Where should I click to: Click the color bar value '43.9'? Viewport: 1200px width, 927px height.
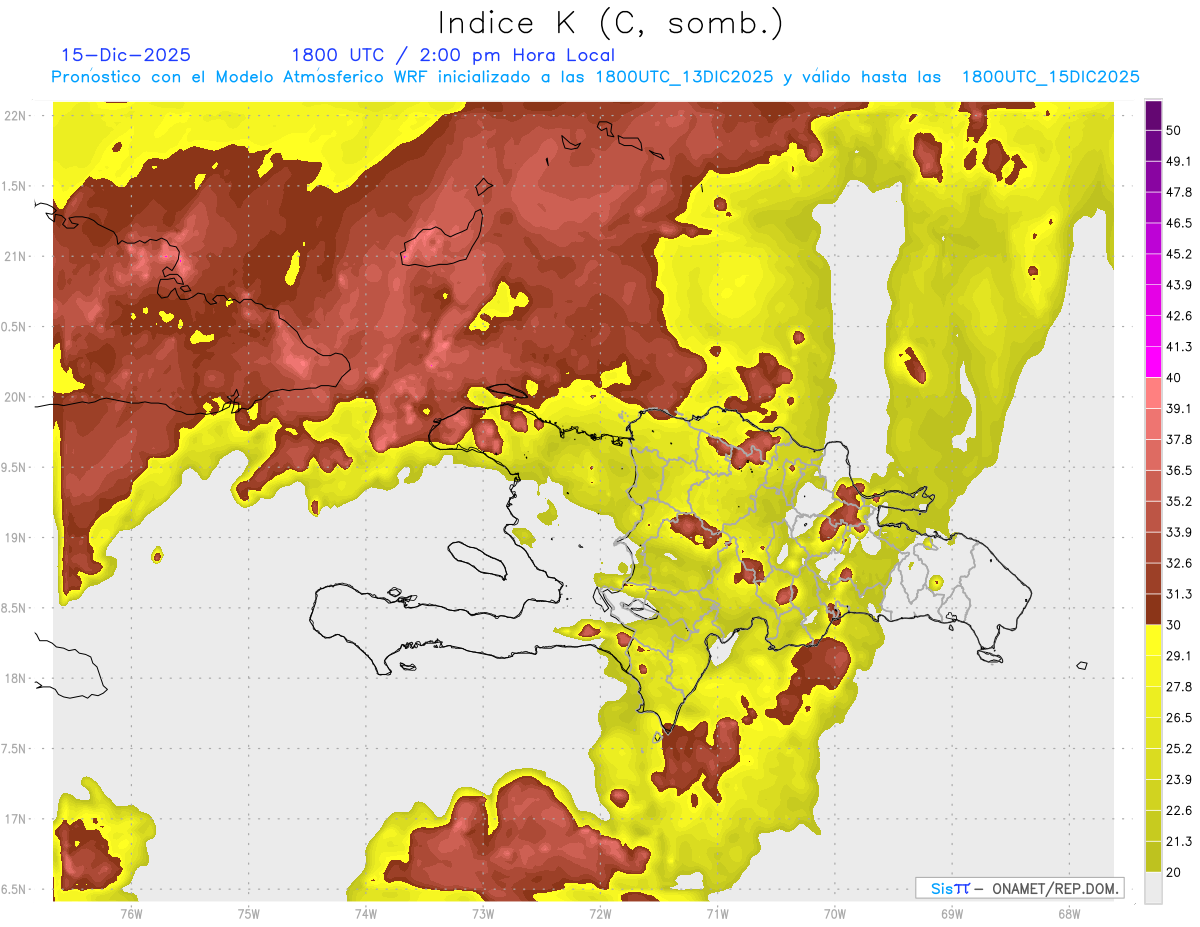pyautogui.click(x=1179, y=285)
